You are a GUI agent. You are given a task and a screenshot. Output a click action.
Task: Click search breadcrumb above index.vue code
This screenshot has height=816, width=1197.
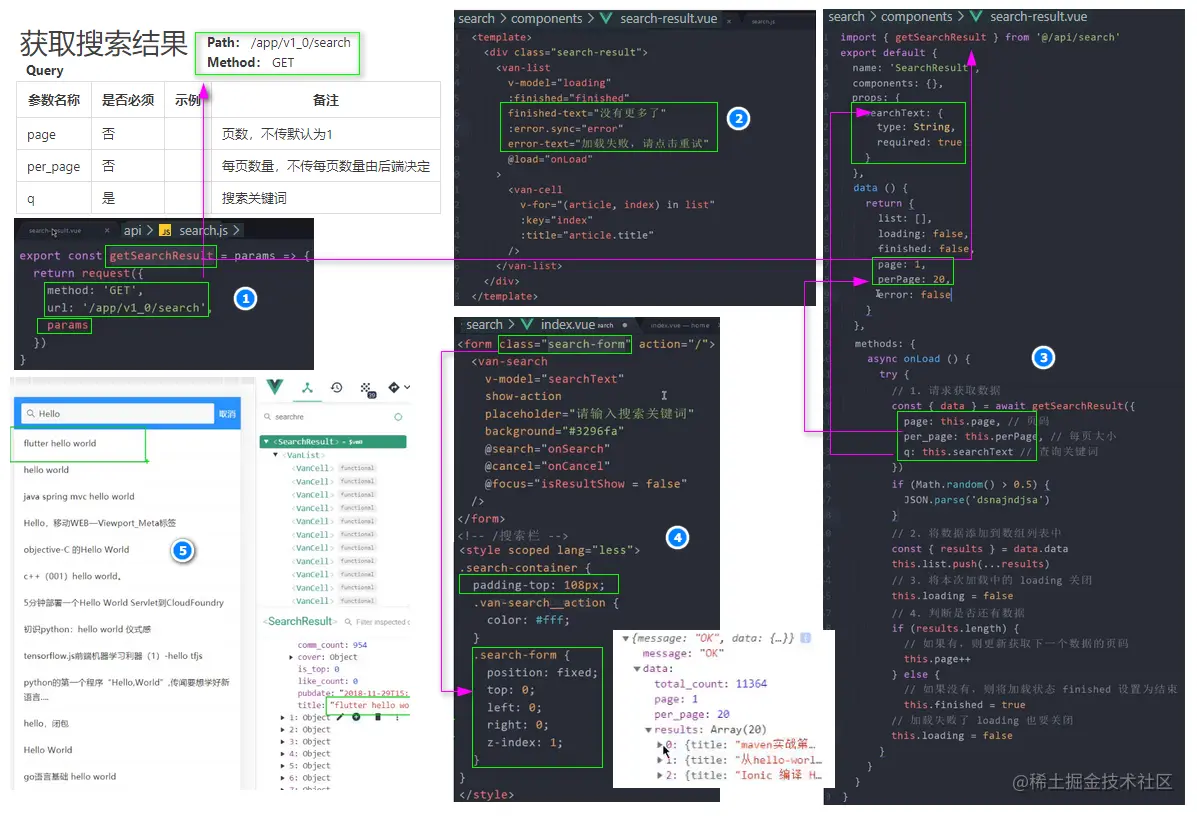point(485,325)
